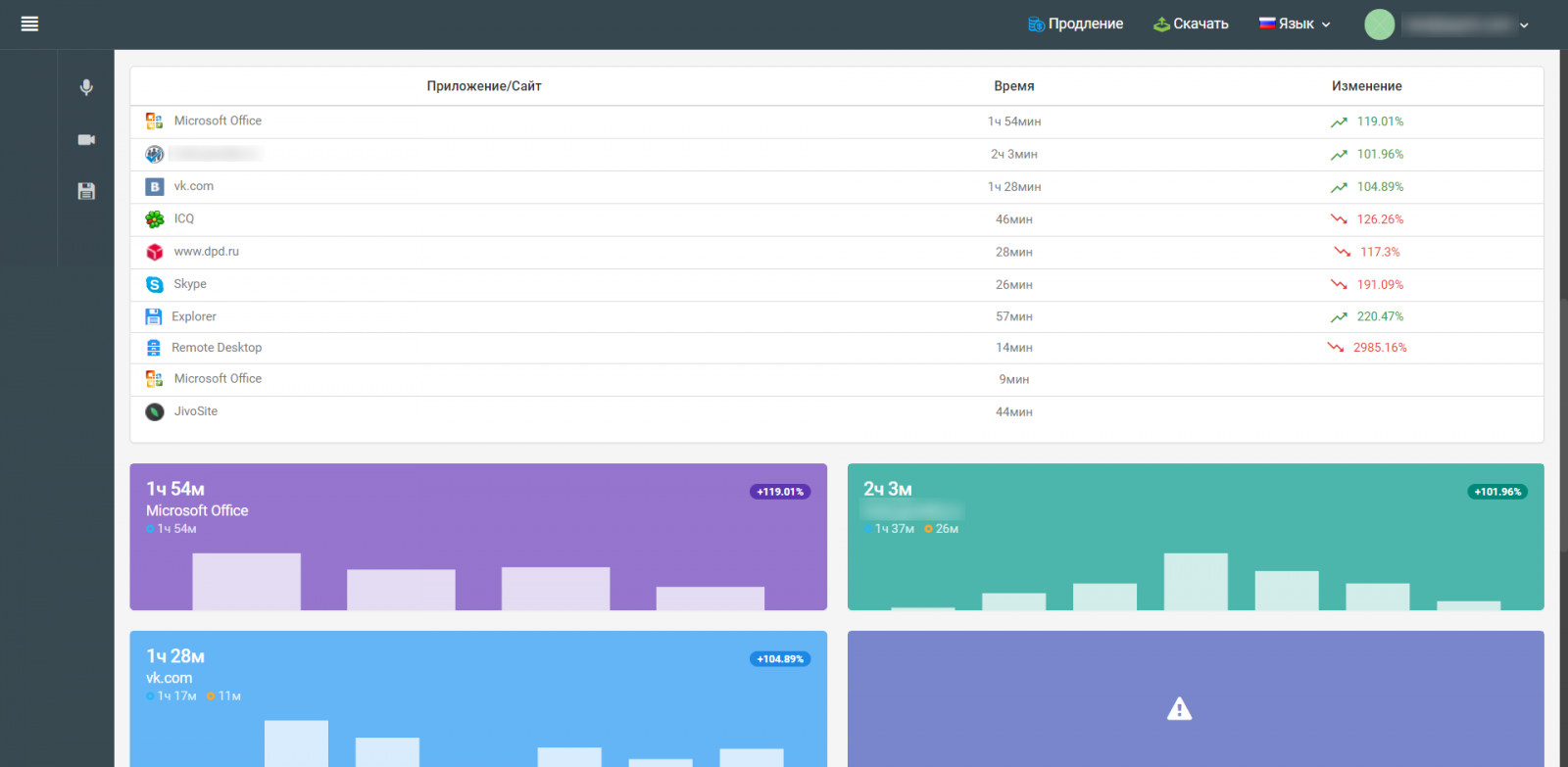Click the green user avatar
This screenshot has height=767, width=1568.
click(x=1379, y=24)
